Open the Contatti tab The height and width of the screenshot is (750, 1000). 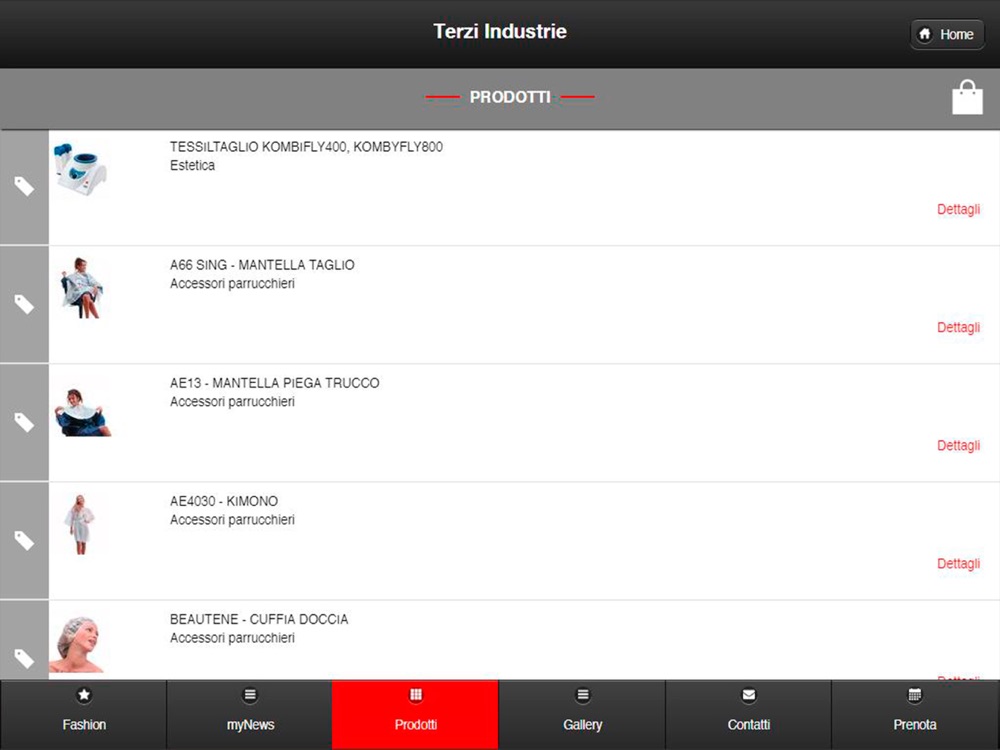coord(749,714)
